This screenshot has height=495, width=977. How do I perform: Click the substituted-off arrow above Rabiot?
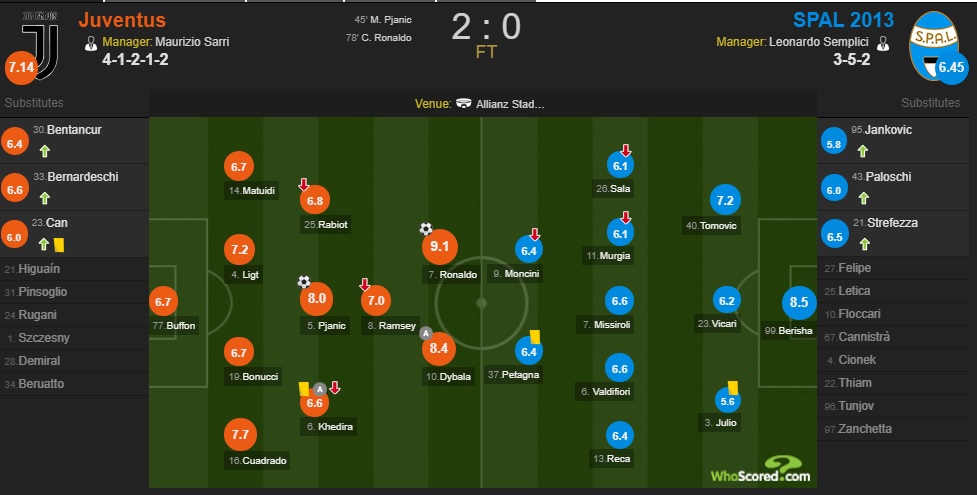coord(303,185)
